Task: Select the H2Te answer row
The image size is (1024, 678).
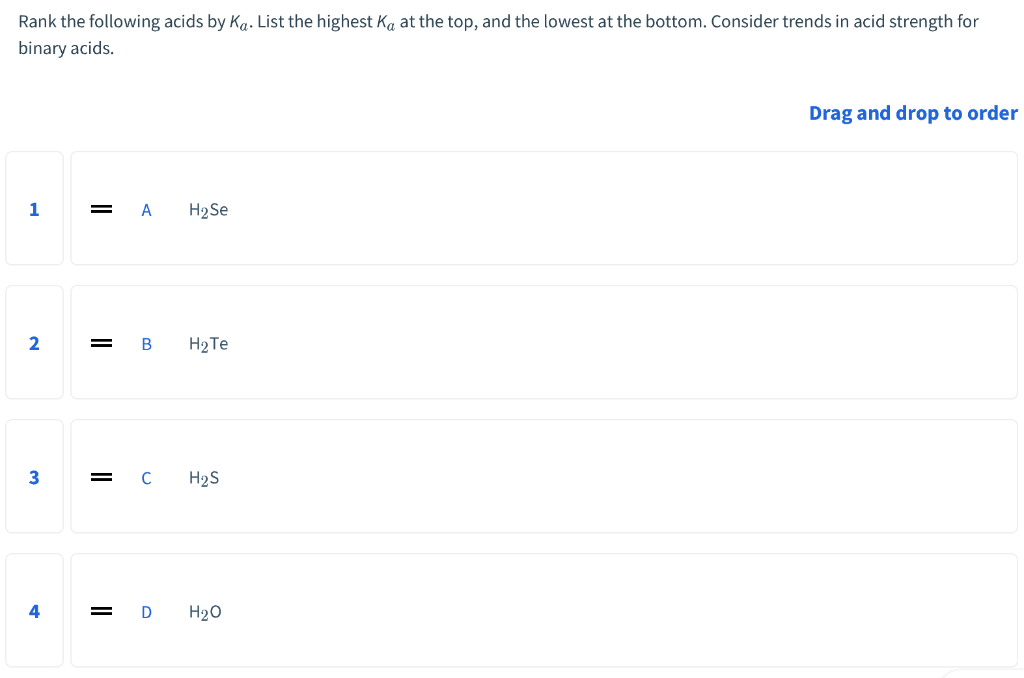Action: coord(544,342)
